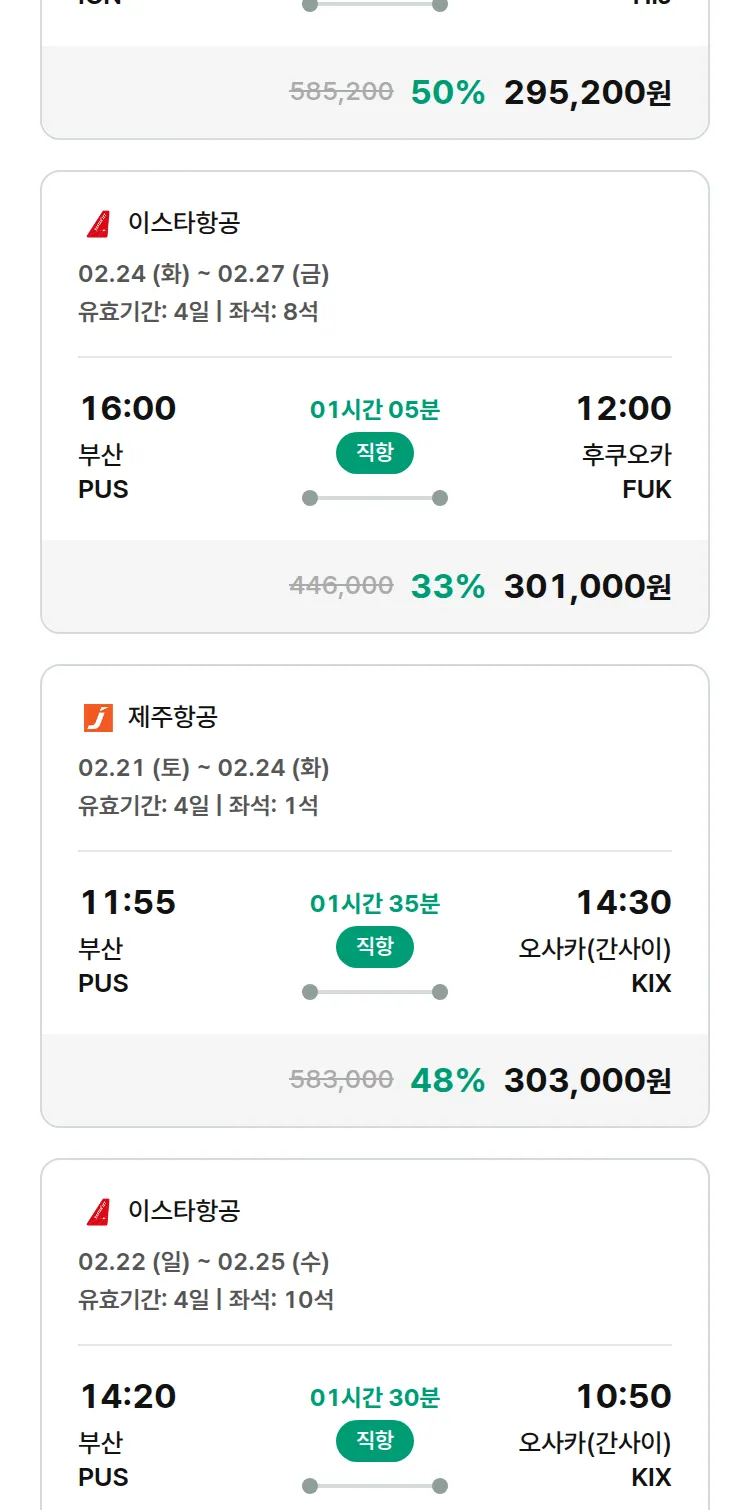Select the 301,000원 price on the Fukuoka flight

click(587, 586)
